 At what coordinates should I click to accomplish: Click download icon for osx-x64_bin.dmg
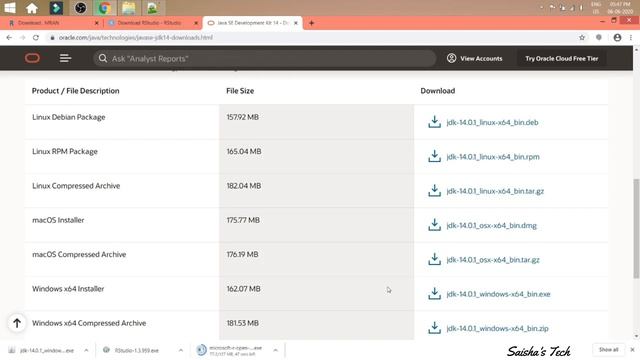point(434,224)
